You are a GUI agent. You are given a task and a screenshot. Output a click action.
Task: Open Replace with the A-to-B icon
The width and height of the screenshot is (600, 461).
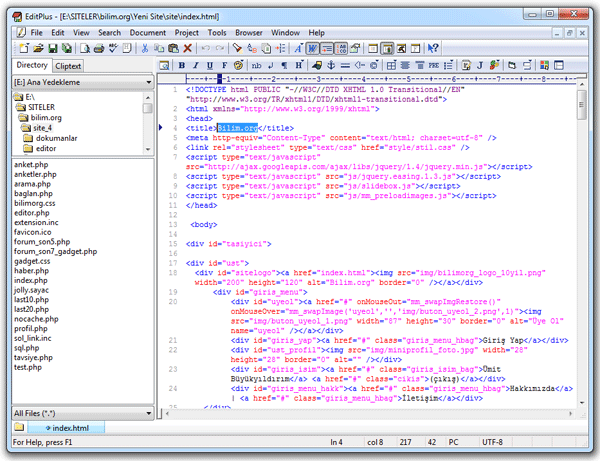click(x=252, y=48)
